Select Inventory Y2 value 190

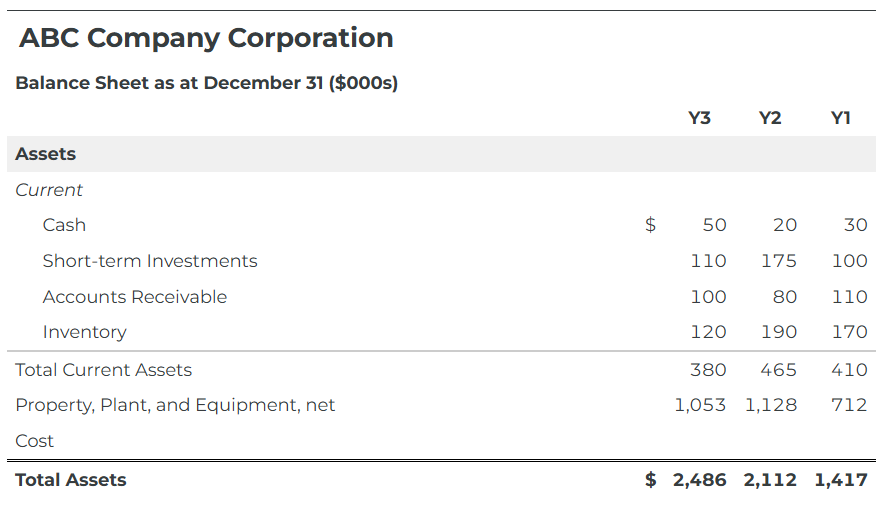coord(778,332)
